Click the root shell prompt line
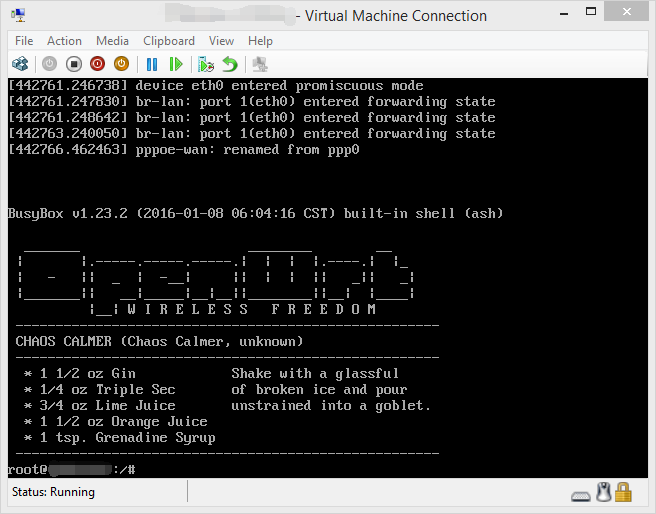Viewport: 656px width, 514px height. 72,469
